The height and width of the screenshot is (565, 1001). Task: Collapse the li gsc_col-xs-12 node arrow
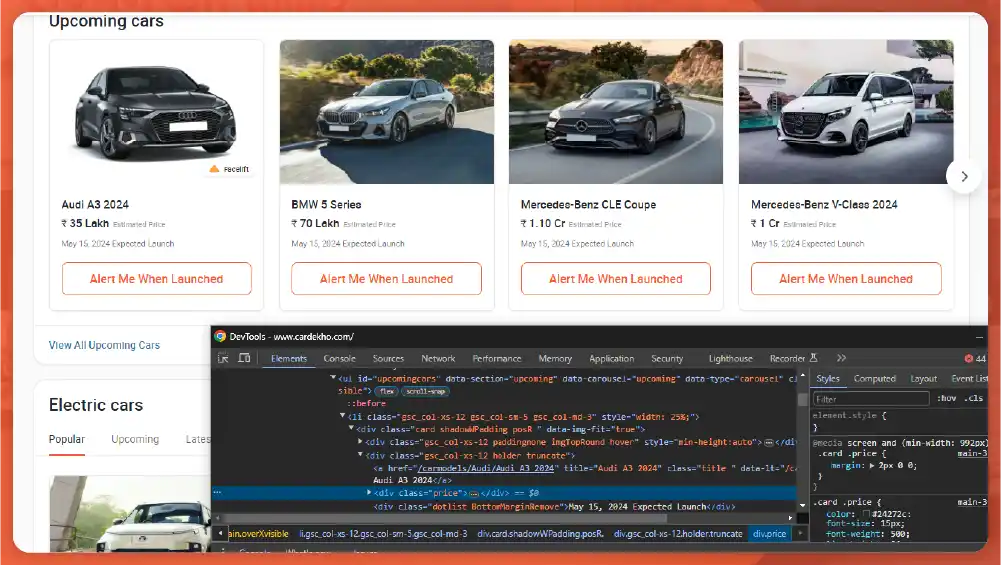tap(343, 416)
